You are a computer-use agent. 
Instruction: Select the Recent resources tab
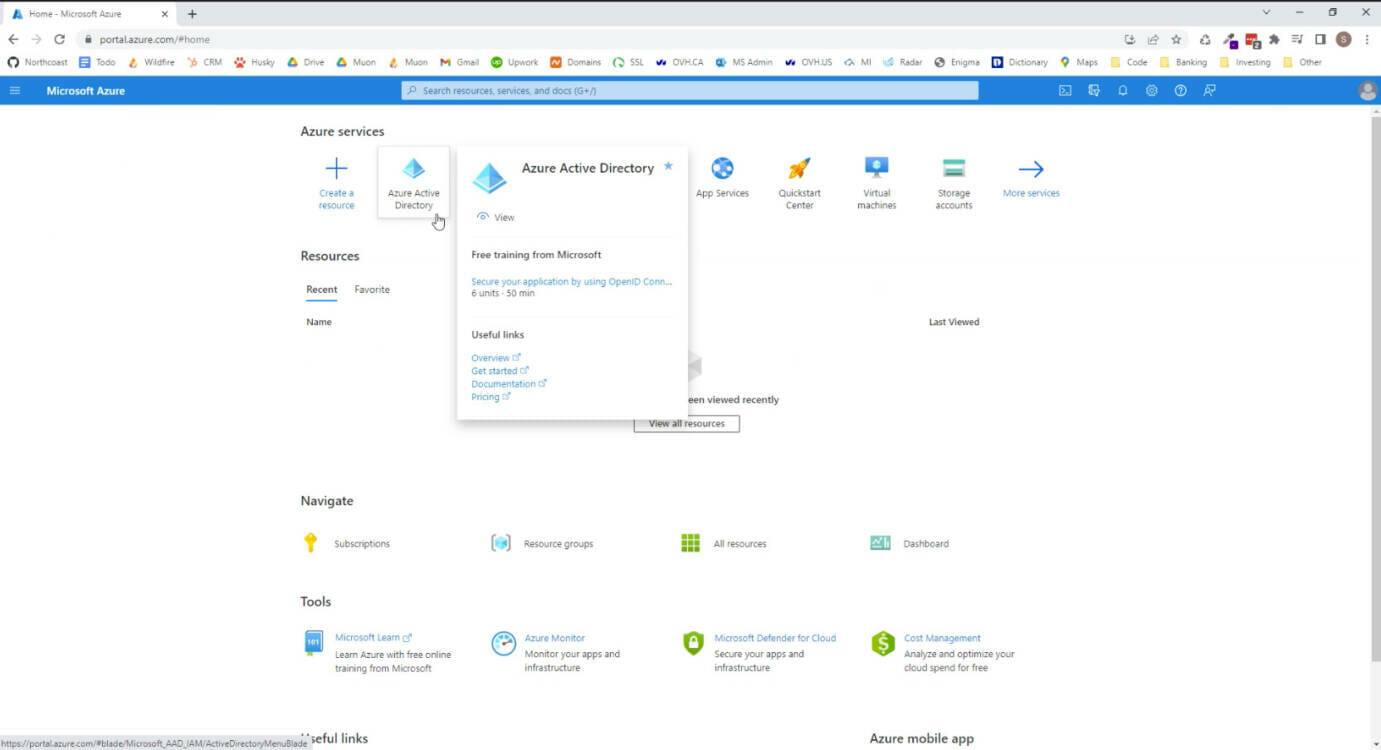(x=321, y=289)
